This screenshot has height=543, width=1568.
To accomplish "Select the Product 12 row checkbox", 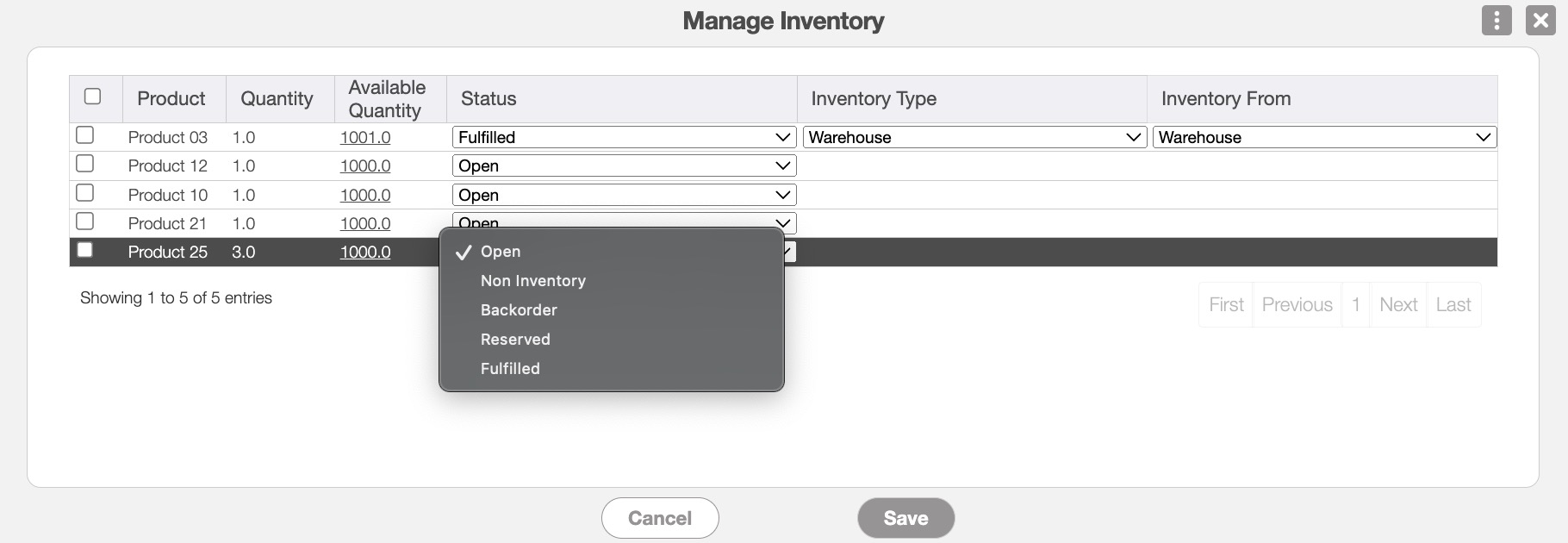I will coord(84,164).
